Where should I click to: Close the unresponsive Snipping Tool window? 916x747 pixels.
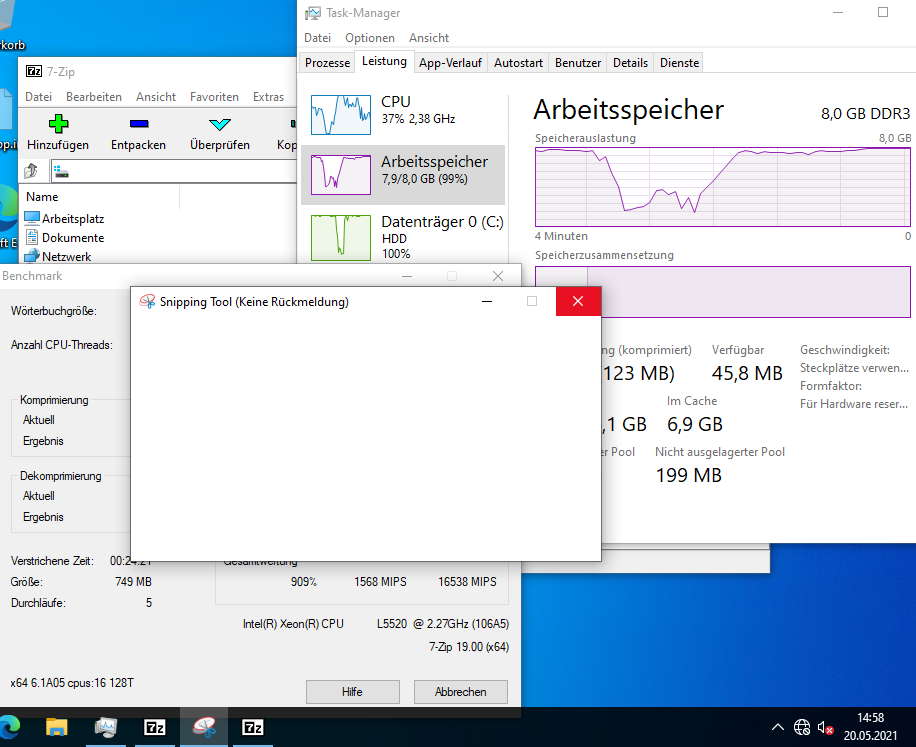pos(578,301)
